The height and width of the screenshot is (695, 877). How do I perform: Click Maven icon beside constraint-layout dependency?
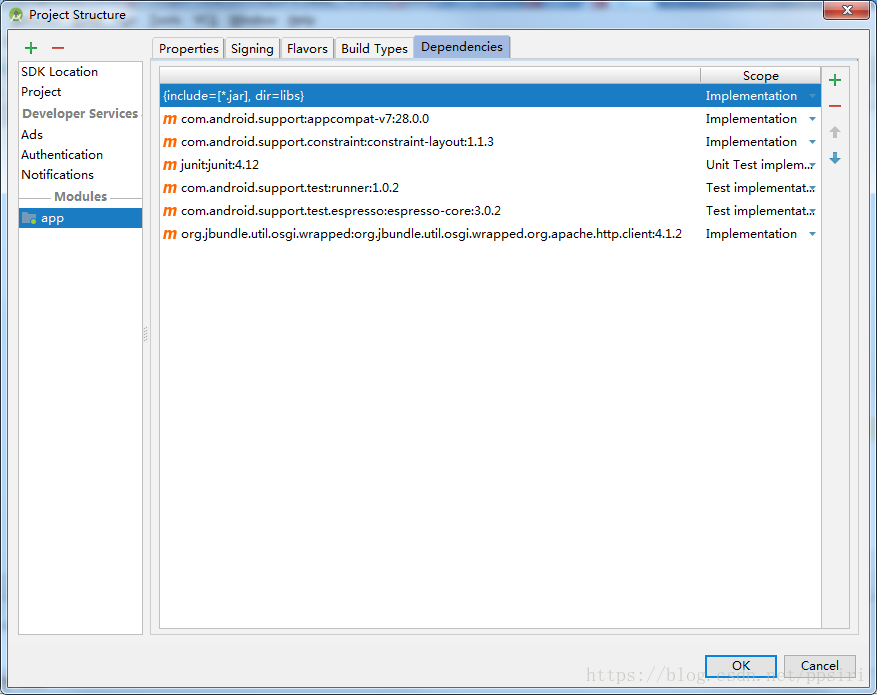point(169,142)
